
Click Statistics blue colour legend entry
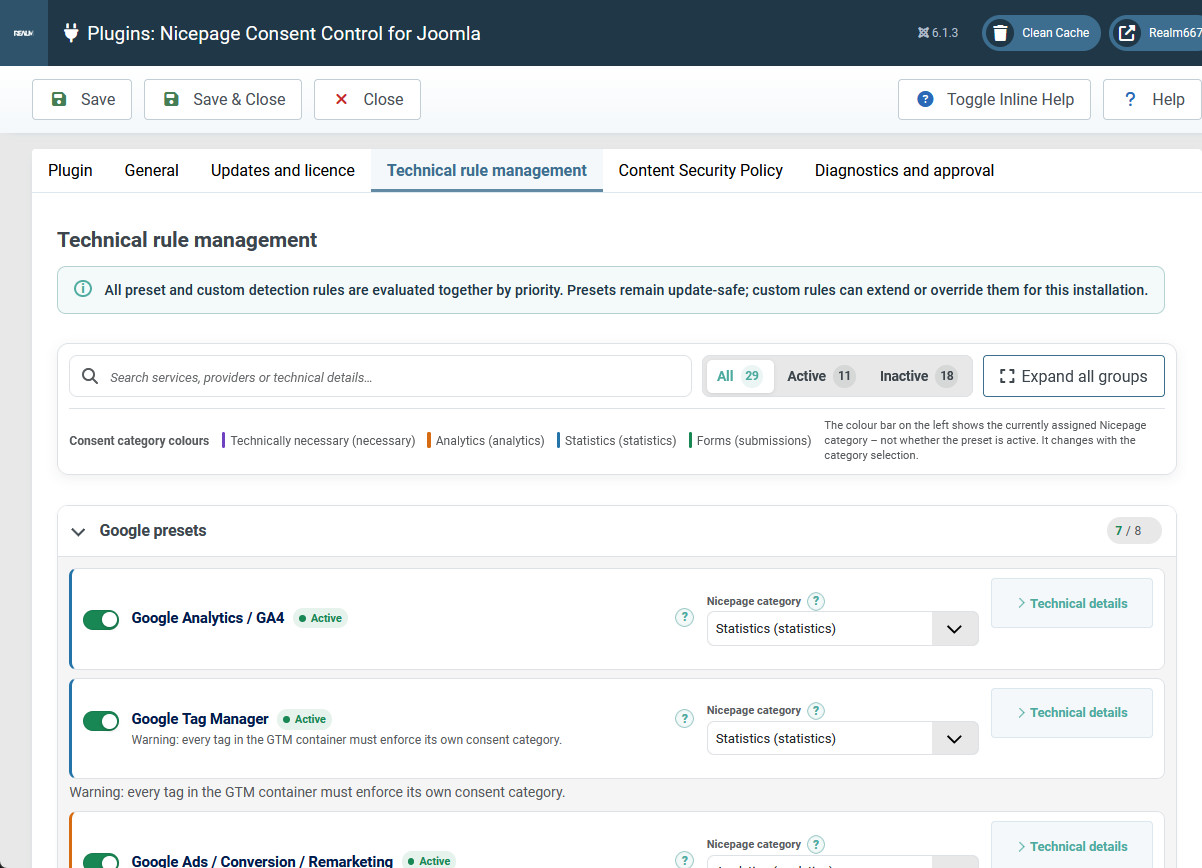tap(617, 440)
